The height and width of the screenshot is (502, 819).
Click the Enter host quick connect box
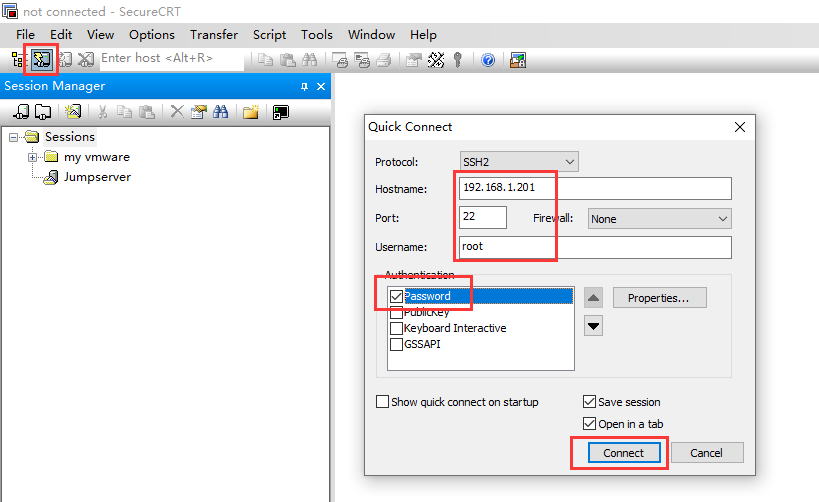pos(171,59)
